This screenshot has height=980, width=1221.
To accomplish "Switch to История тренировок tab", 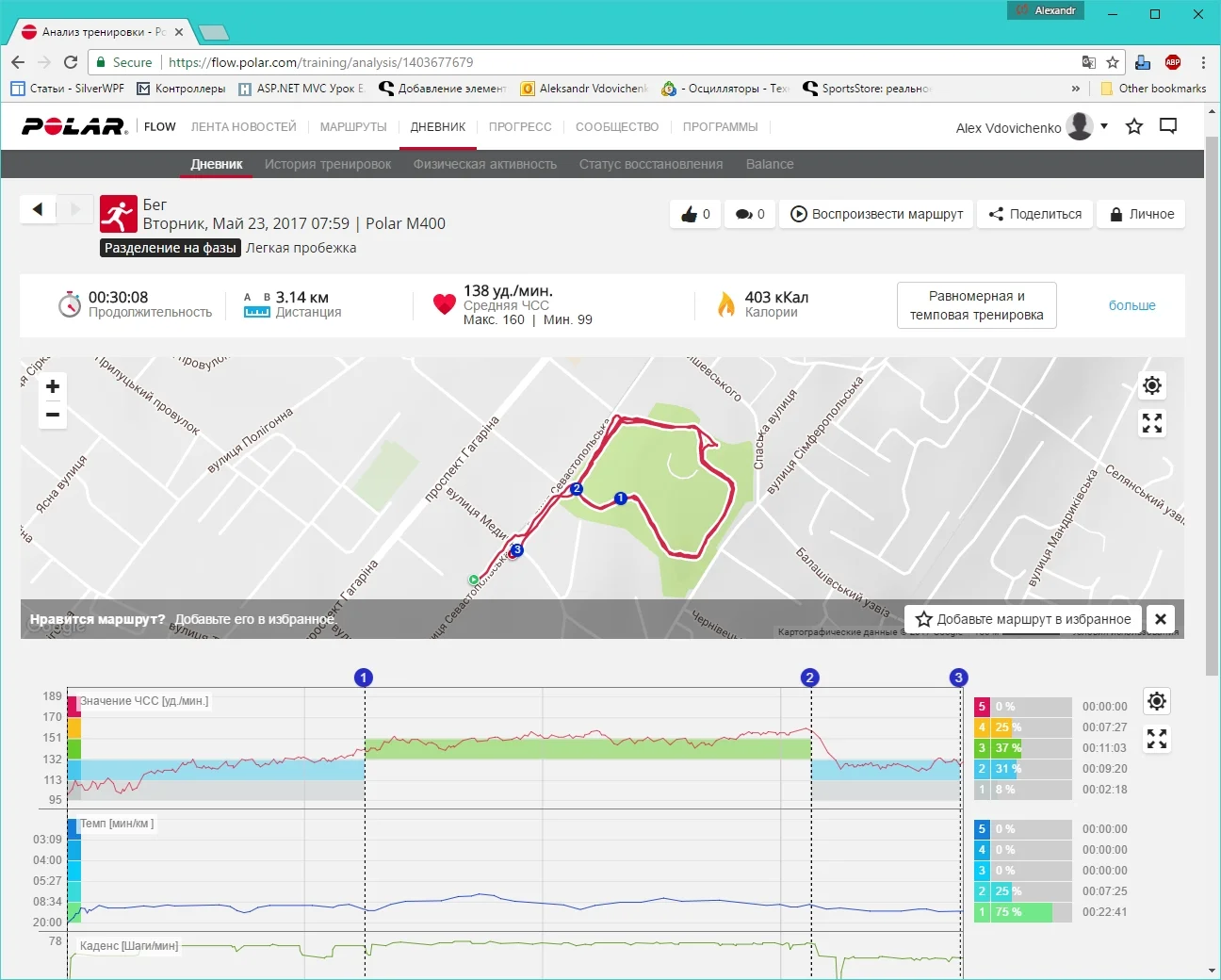I will pyautogui.click(x=328, y=164).
